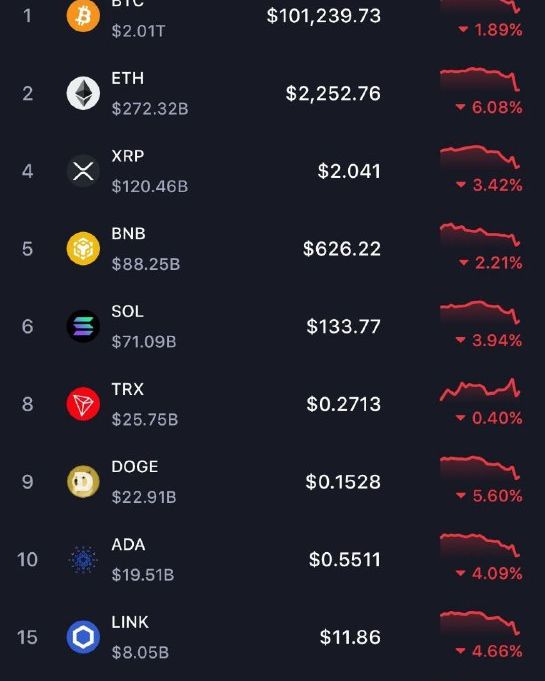Tap the LINK 4.66% down indicator
545x681 pixels.
[489, 651]
